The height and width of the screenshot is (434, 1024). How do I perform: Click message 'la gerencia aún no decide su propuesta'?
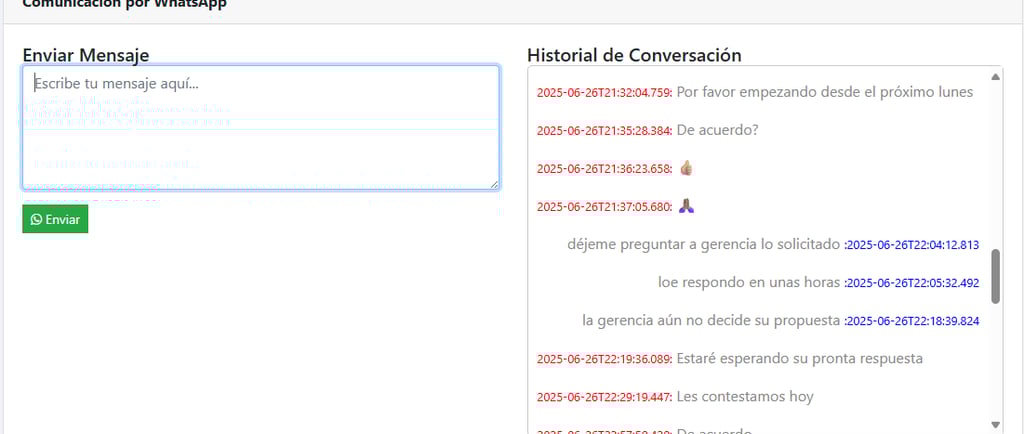(x=711, y=320)
